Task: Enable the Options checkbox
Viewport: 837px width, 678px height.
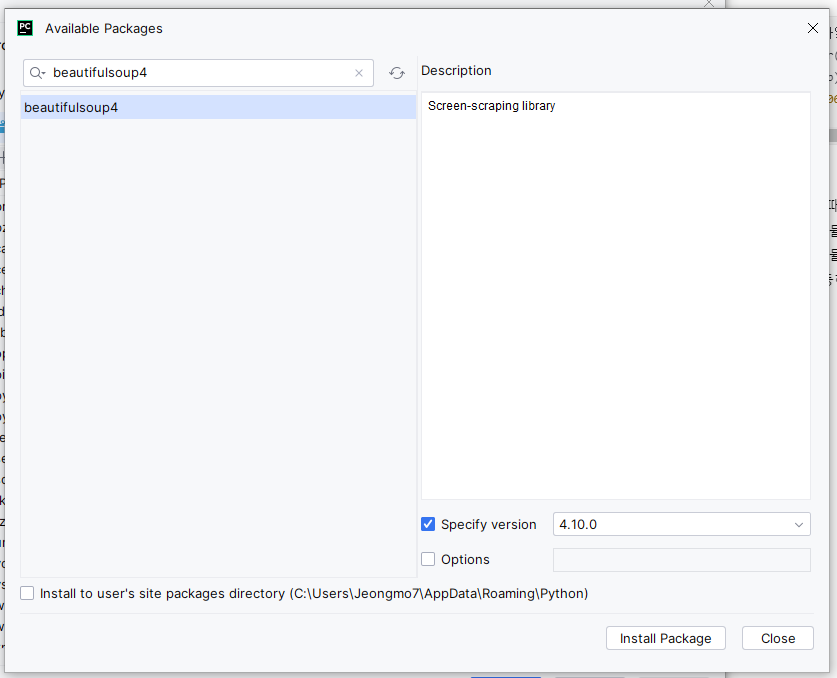Action: 428,559
